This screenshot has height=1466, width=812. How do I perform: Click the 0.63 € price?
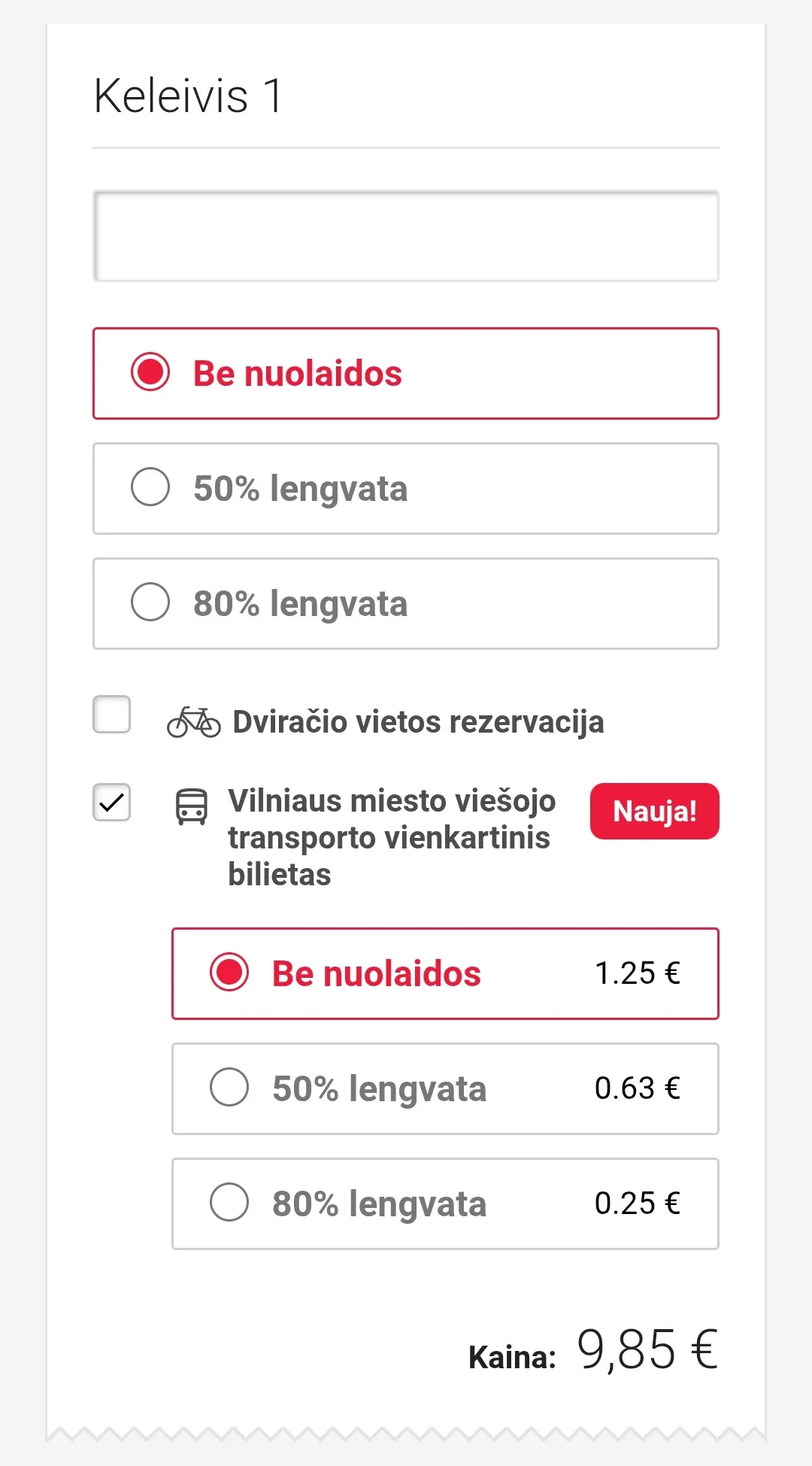637,1088
